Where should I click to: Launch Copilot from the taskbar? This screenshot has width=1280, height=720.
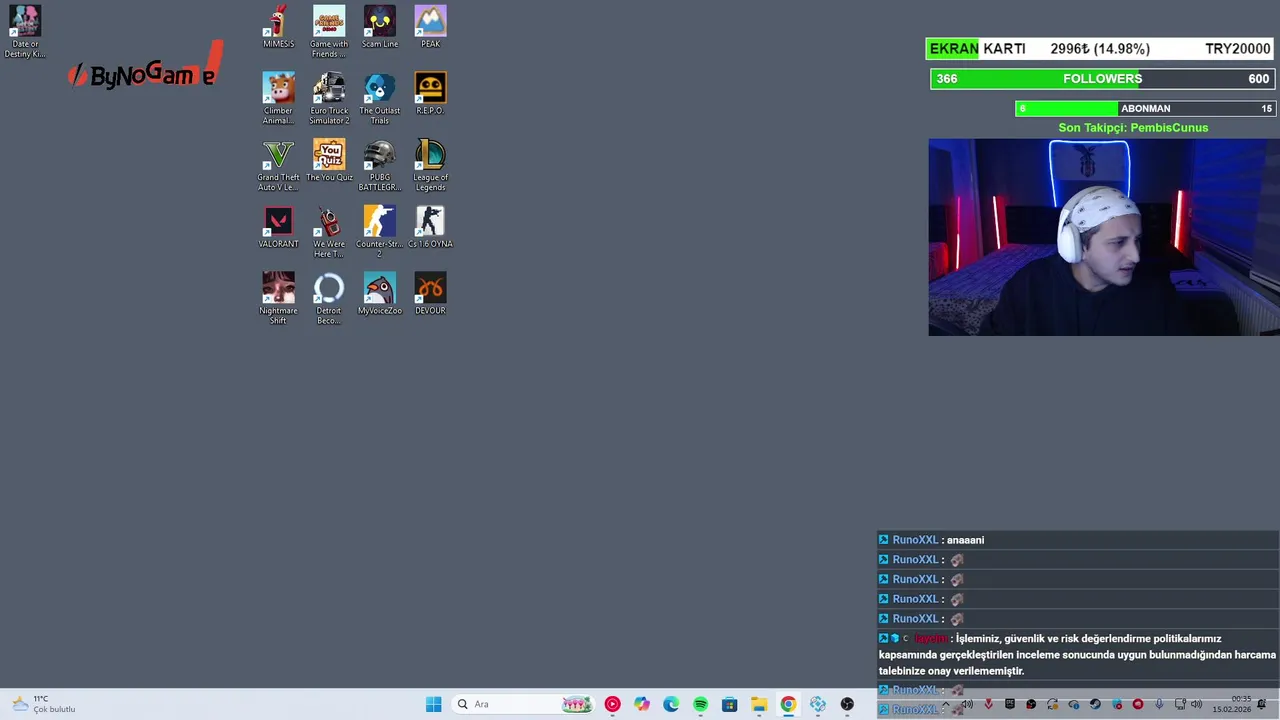(642, 704)
